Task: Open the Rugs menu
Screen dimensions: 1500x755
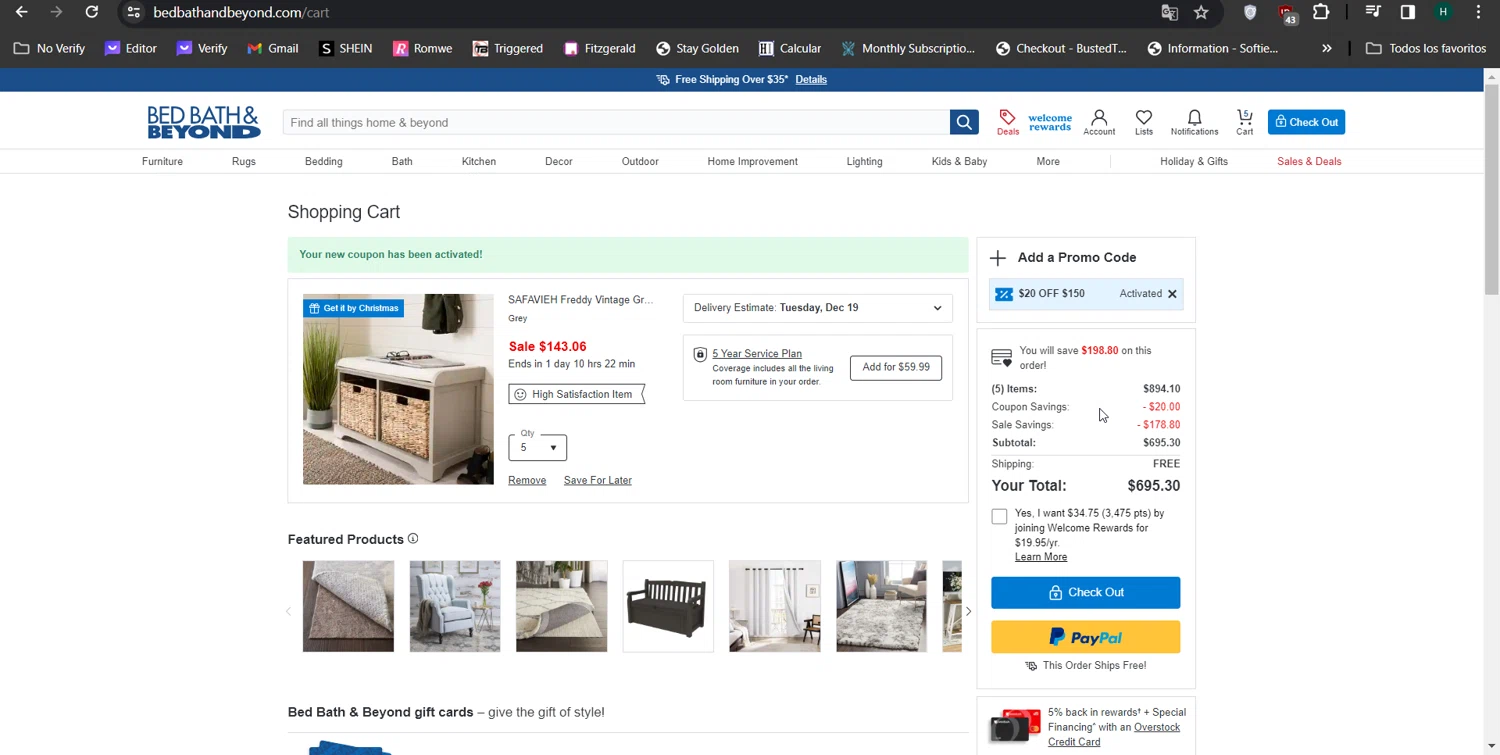Action: point(244,161)
